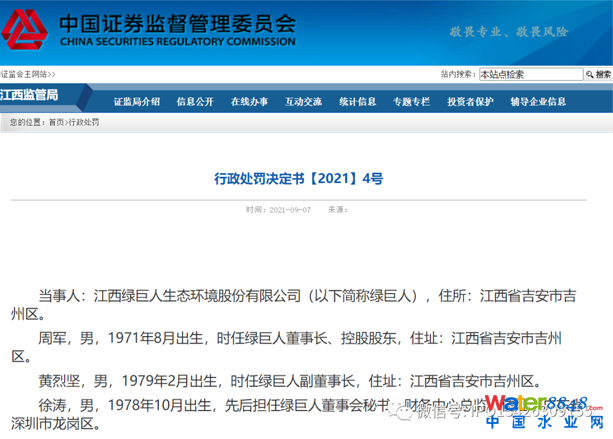The width and height of the screenshot is (613, 439).
Task: Select 专题专栏 in navigation bar
Action: (411, 101)
